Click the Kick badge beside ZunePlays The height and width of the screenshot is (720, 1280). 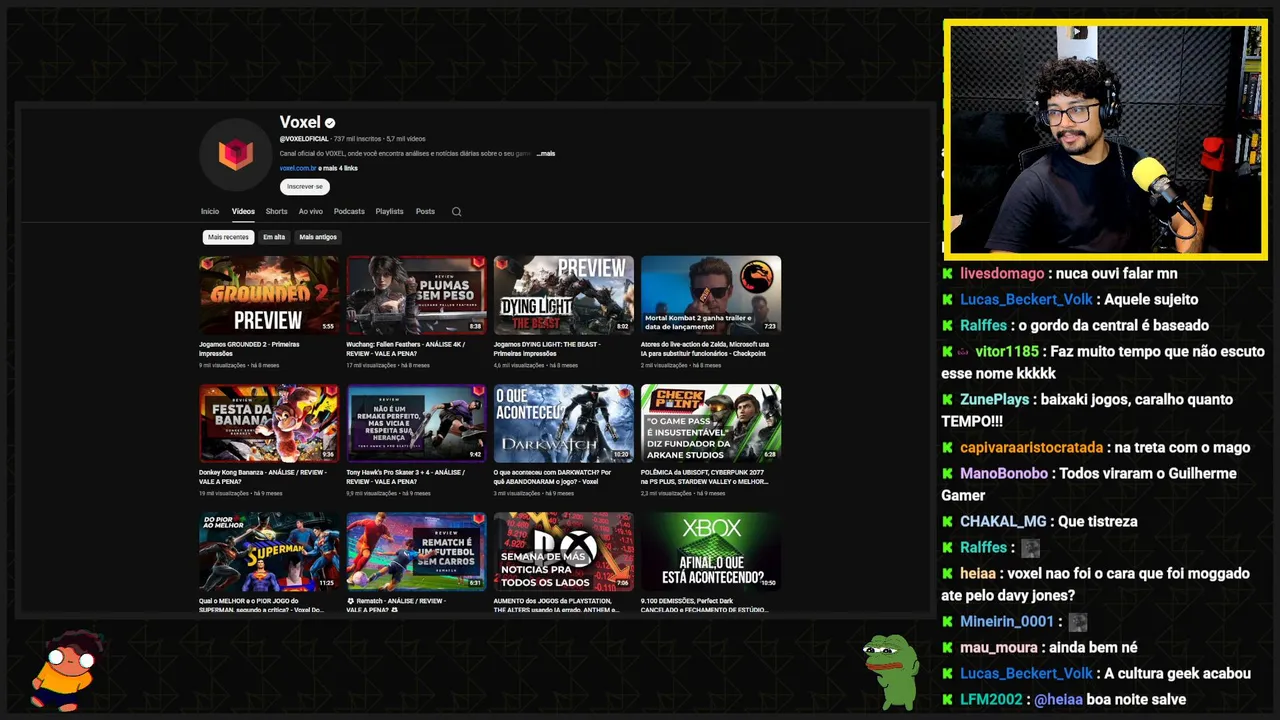947,399
